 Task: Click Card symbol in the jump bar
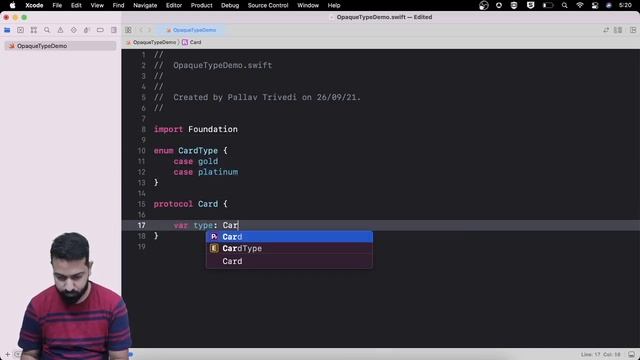192,42
